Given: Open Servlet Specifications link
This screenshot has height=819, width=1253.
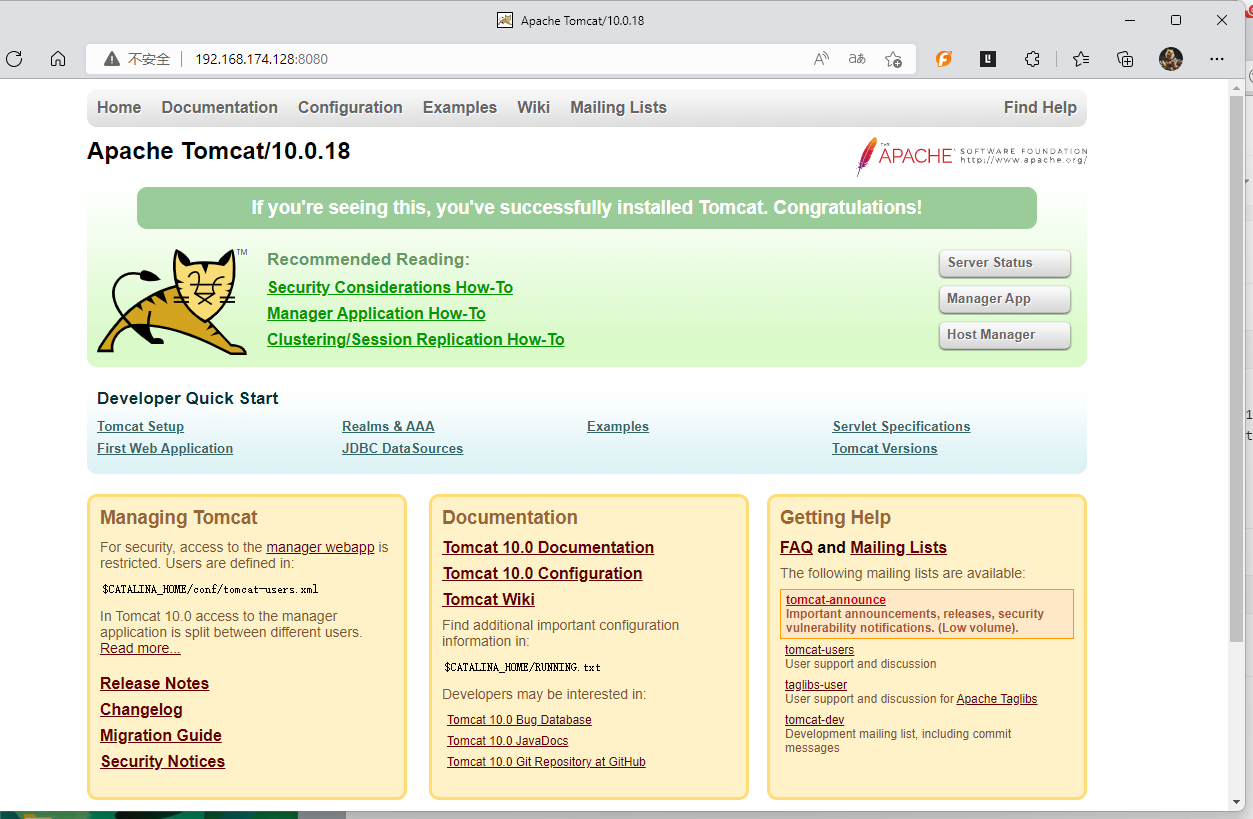Looking at the screenshot, I should point(901,427).
